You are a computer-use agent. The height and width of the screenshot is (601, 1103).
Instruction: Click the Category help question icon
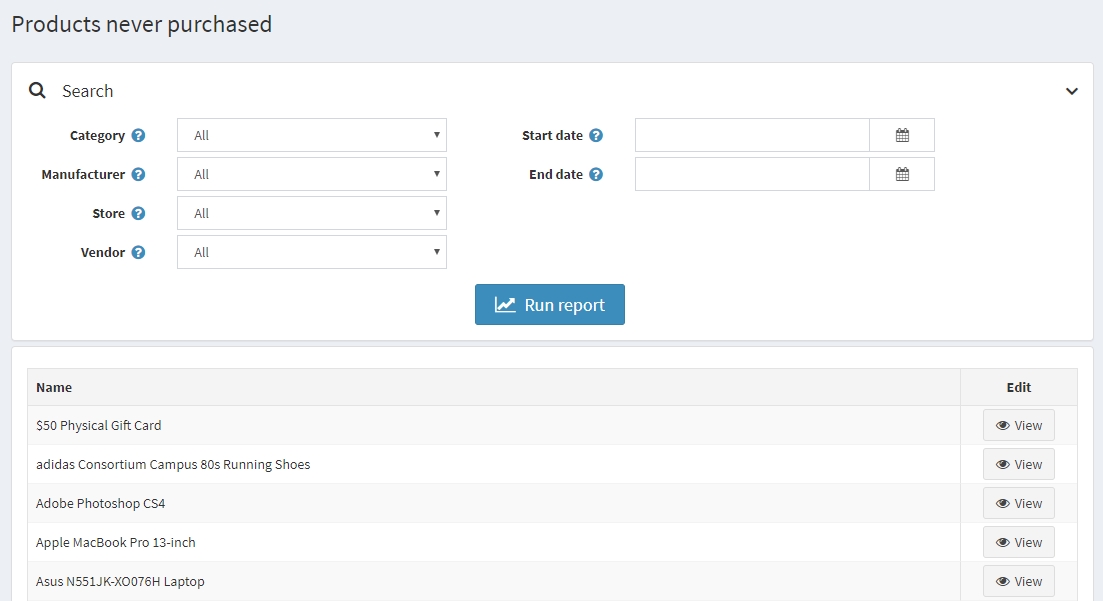(x=138, y=136)
